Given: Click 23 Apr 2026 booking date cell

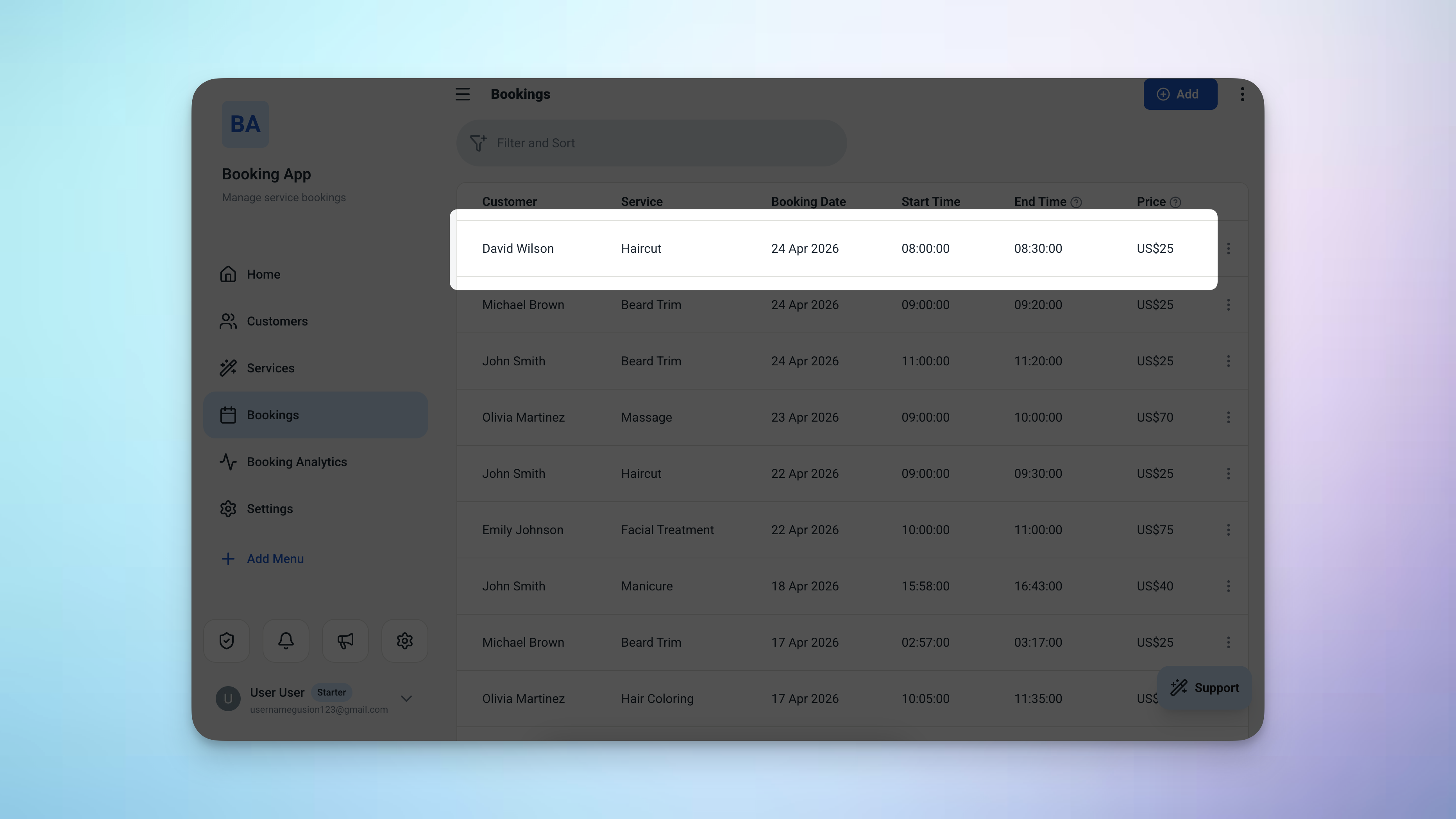Looking at the screenshot, I should (x=805, y=418).
